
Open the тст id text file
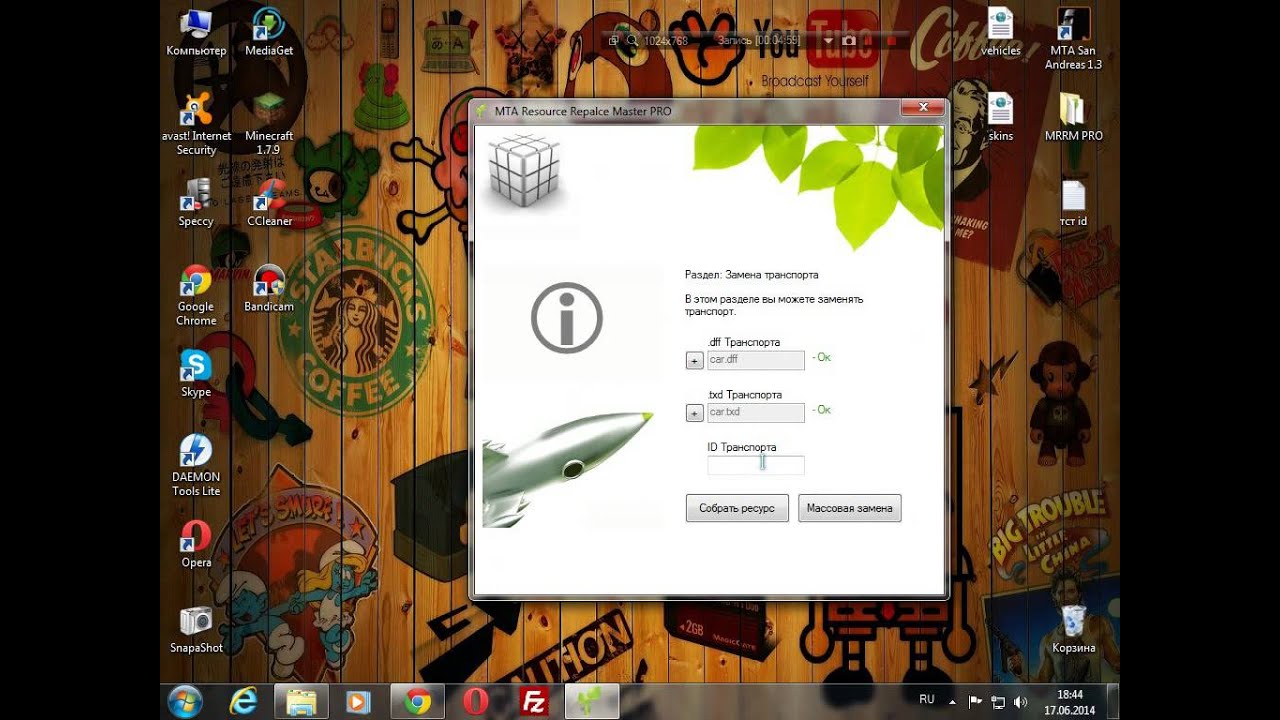pos(1073,203)
